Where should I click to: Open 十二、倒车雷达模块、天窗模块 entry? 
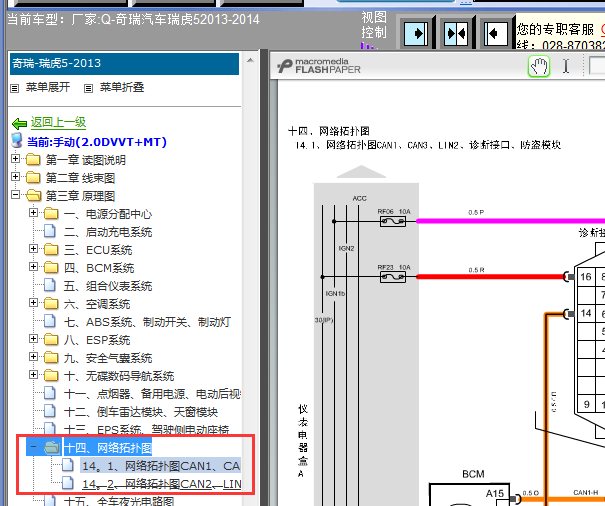(141, 412)
